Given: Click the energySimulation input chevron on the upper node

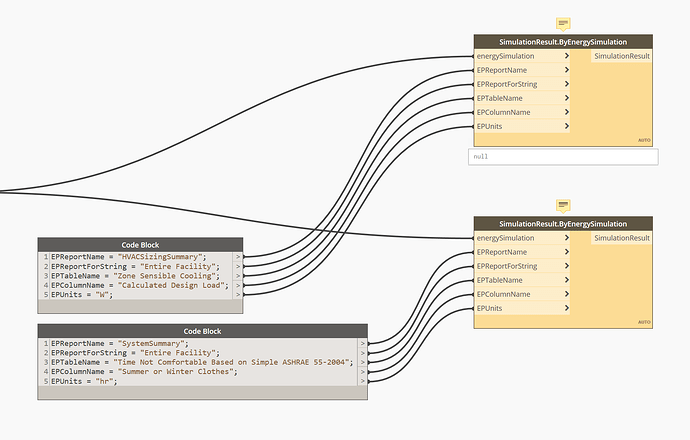Looking at the screenshot, I should click(x=567, y=56).
